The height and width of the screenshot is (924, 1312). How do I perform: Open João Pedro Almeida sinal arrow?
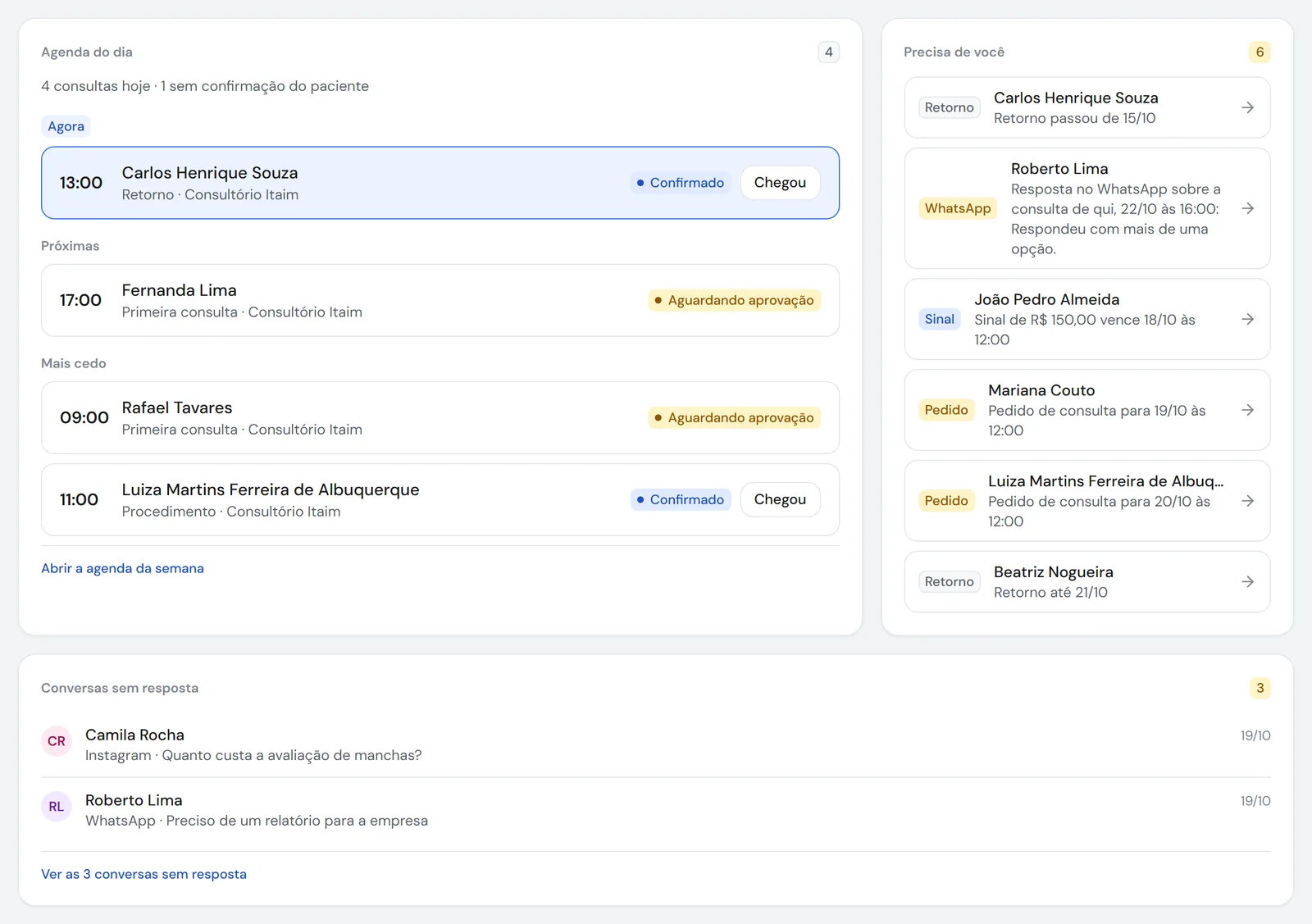click(x=1247, y=319)
